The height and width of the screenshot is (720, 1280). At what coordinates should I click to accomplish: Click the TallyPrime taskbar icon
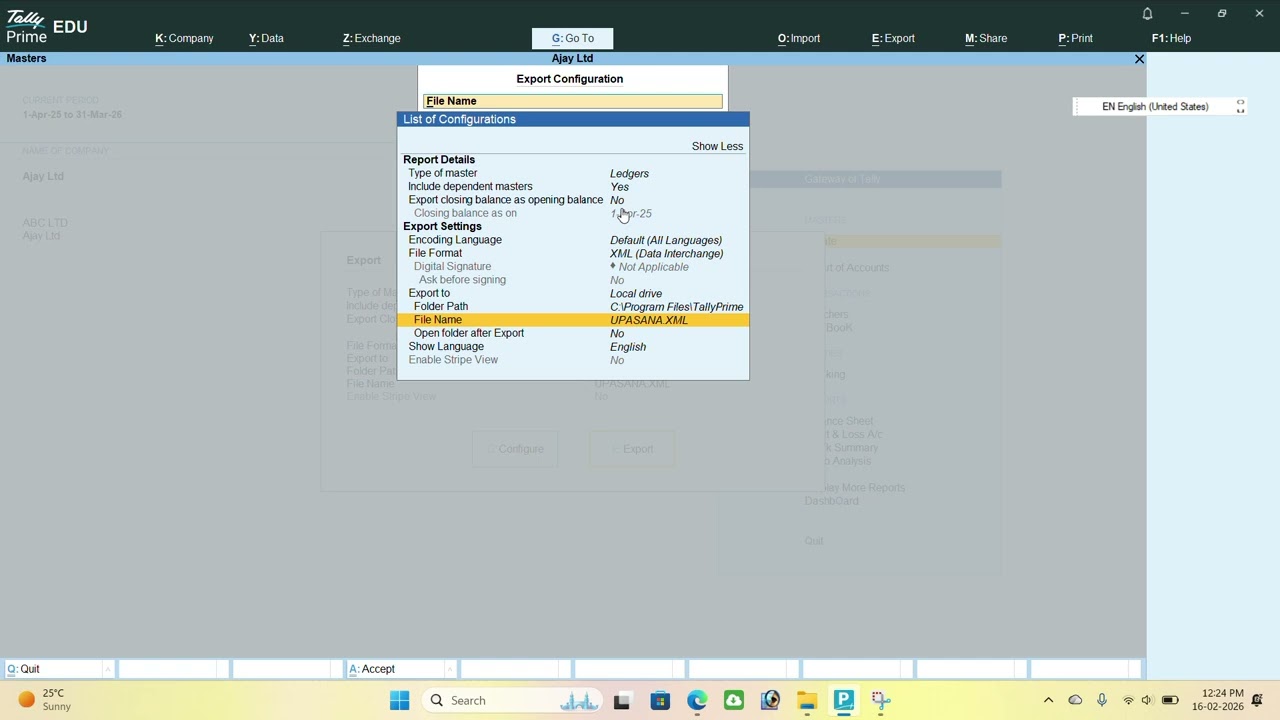coord(843,700)
